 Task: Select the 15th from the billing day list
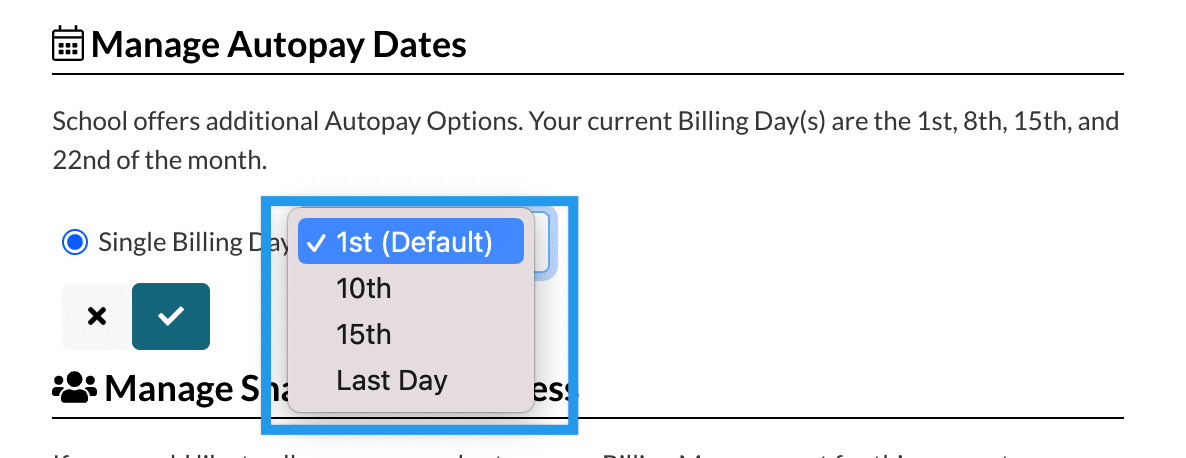coord(364,334)
